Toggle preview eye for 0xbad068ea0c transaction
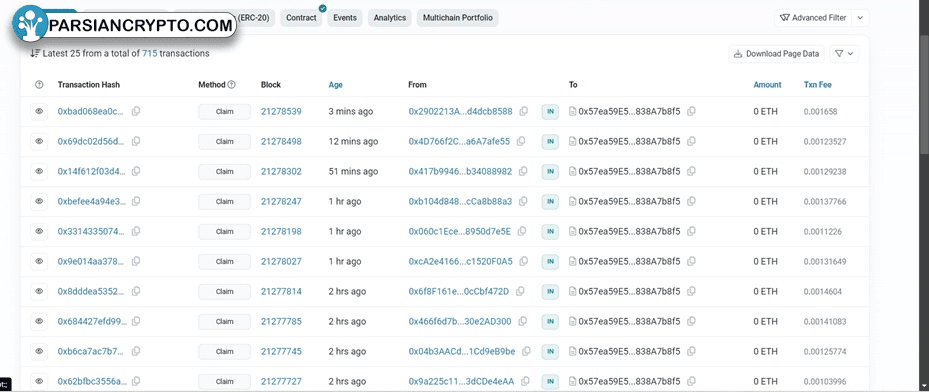Image resolution: width=929 pixels, height=392 pixels. [39, 111]
